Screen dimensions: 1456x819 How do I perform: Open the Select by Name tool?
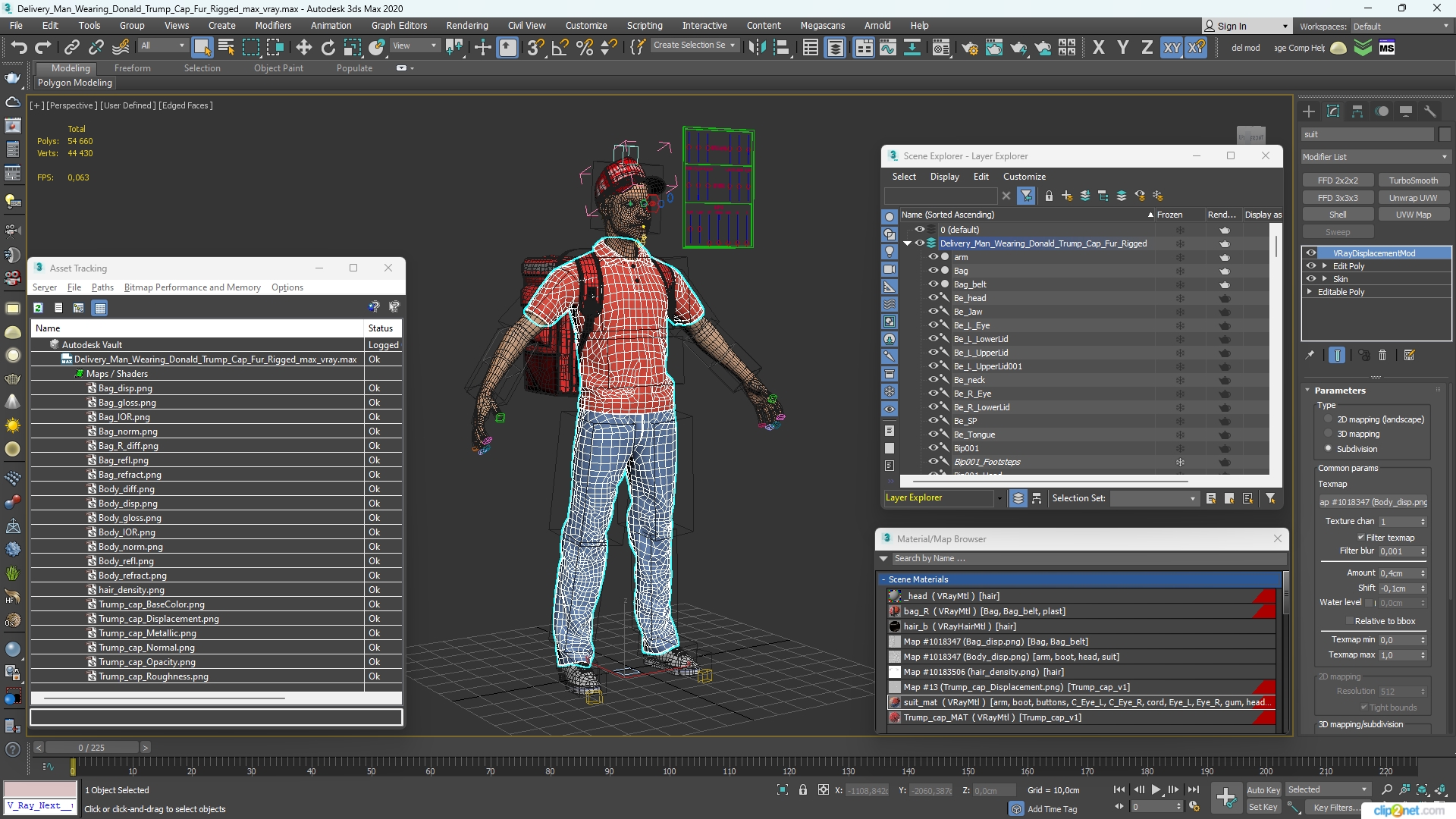(x=226, y=48)
